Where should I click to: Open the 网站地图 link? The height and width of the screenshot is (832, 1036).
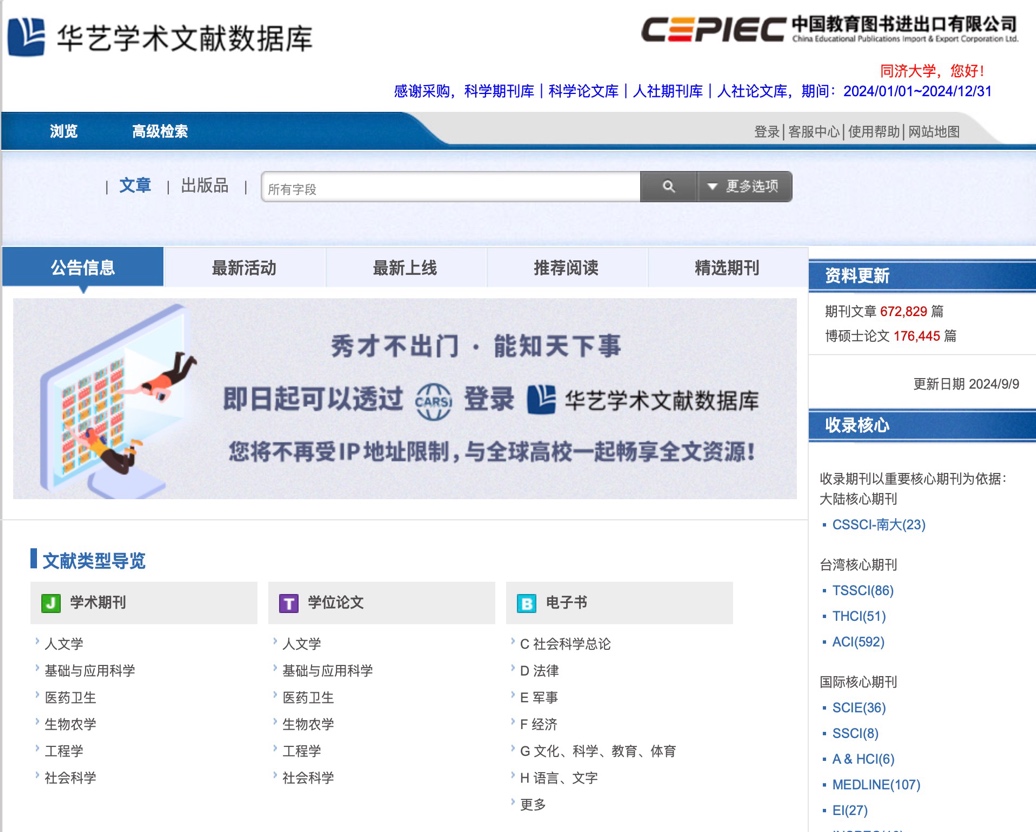tap(934, 132)
